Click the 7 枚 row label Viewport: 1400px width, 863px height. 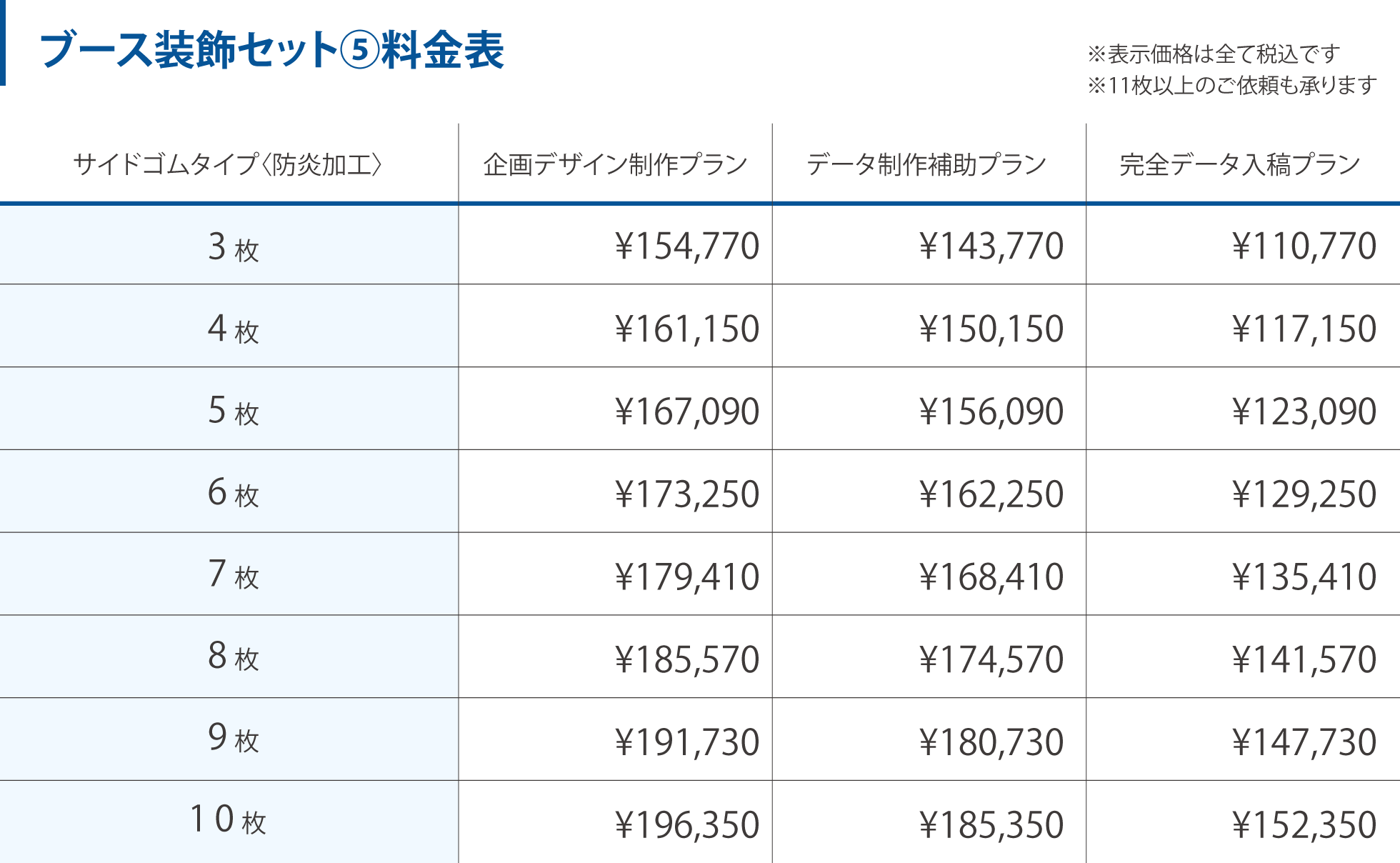[x=233, y=575]
